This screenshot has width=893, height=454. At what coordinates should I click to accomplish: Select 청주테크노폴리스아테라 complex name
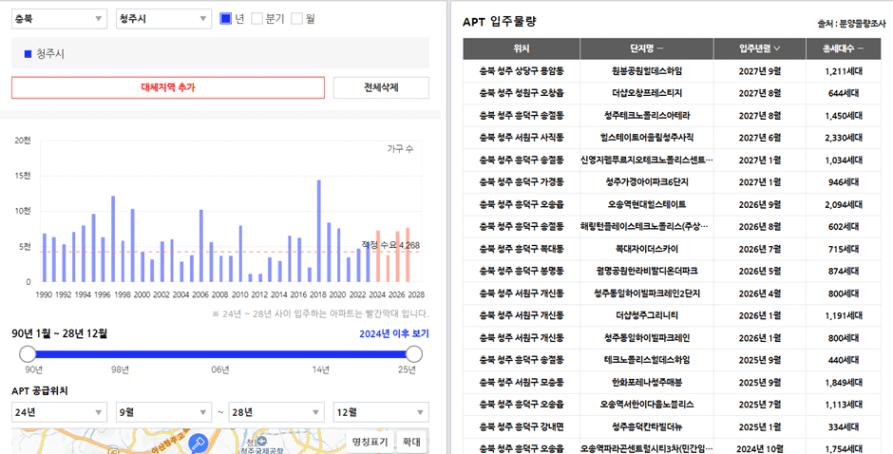[646, 116]
